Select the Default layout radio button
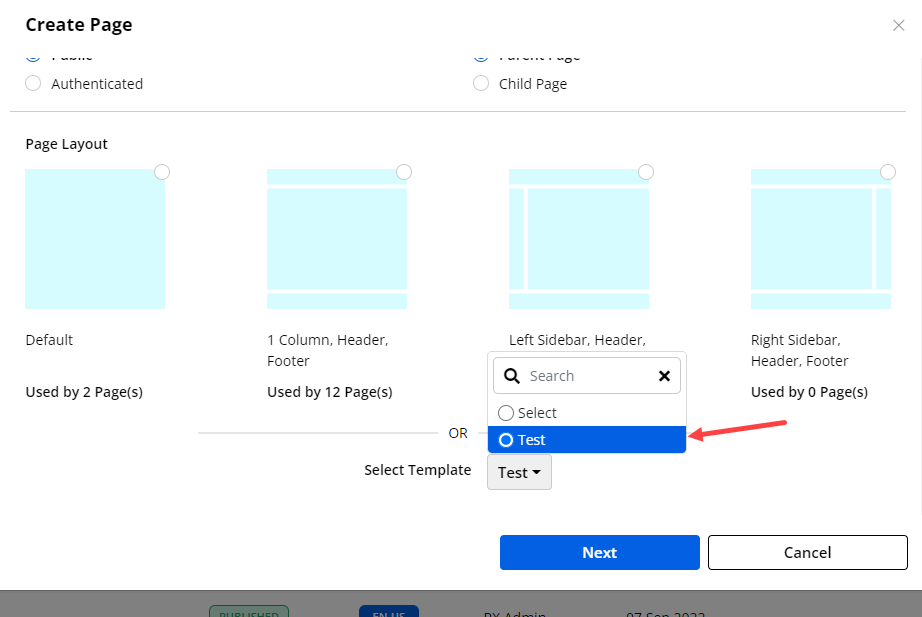Image resolution: width=922 pixels, height=617 pixels. pos(162,172)
